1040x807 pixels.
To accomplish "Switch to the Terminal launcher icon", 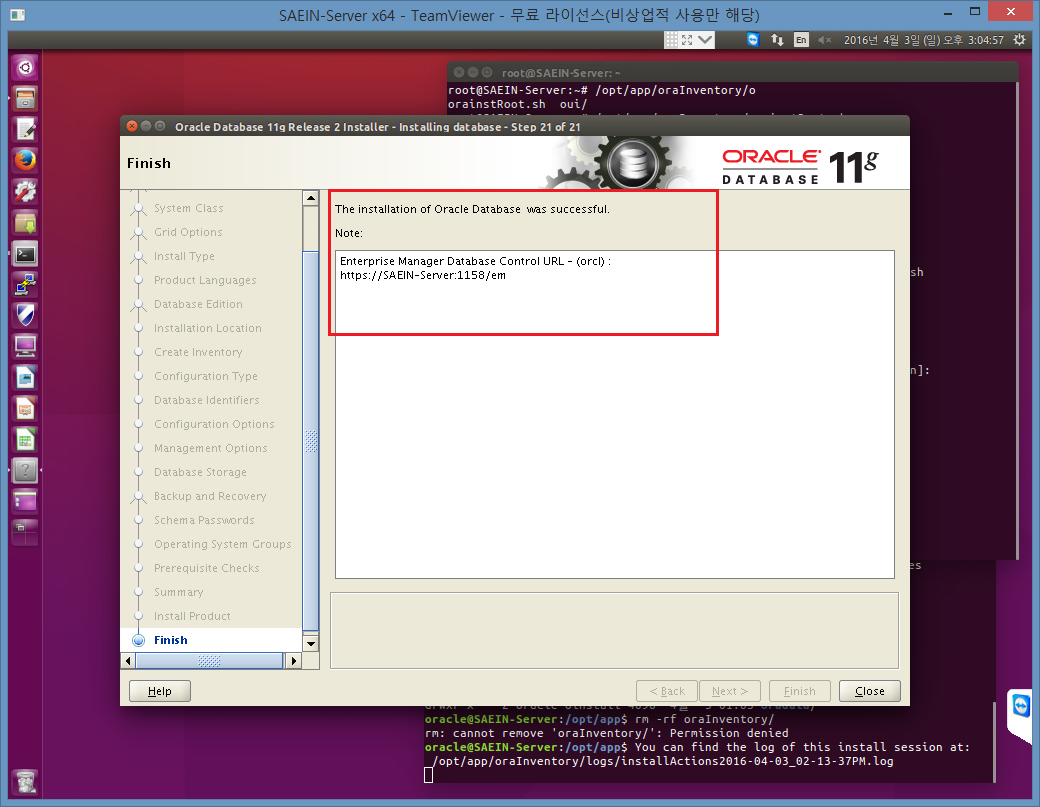I will coord(25,254).
